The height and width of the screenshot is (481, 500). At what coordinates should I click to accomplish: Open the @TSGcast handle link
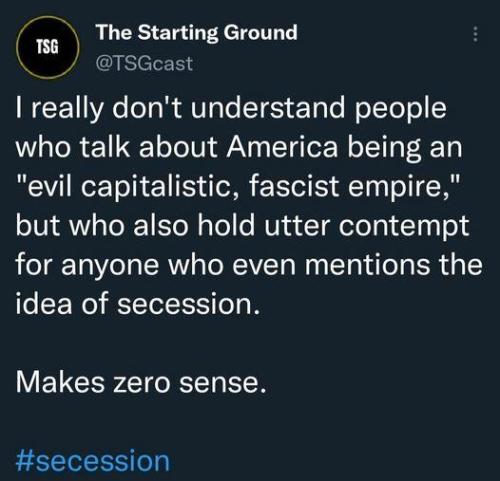pyautogui.click(x=144, y=63)
